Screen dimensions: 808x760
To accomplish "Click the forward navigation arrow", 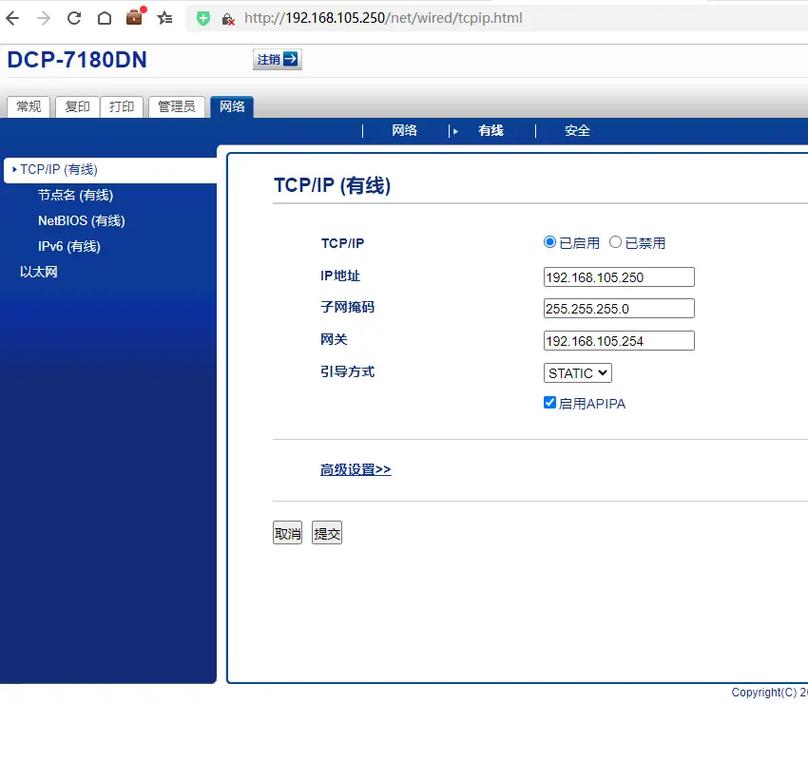I will tap(42, 17).
